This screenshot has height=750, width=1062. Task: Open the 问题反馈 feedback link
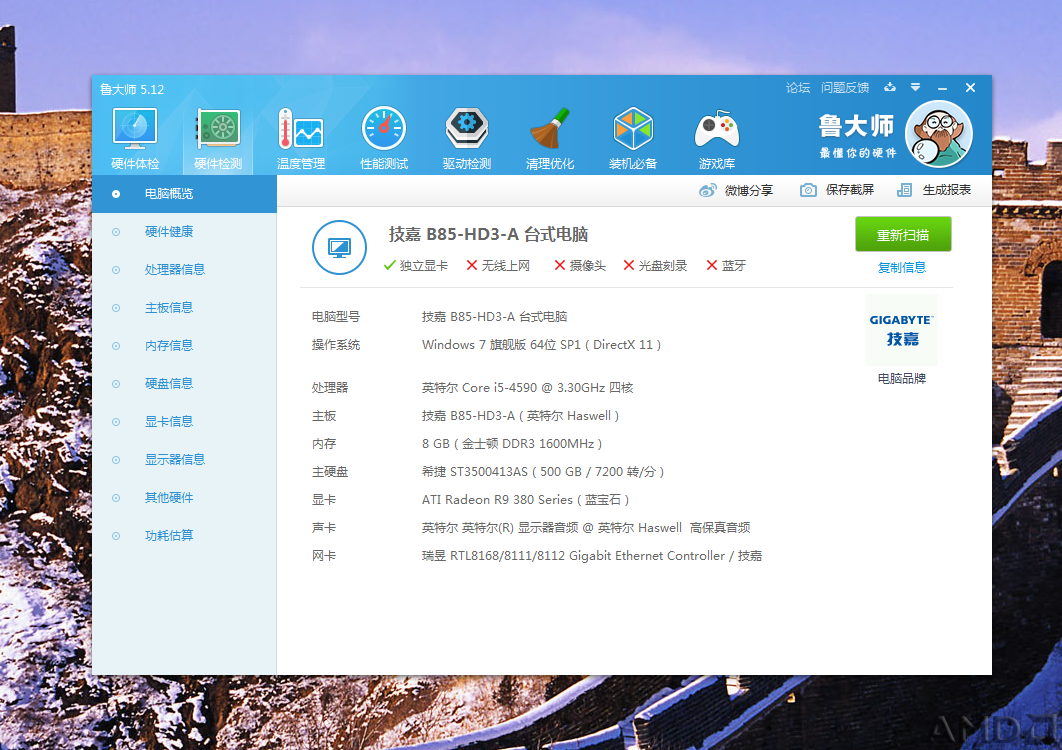tap(845, 87)
